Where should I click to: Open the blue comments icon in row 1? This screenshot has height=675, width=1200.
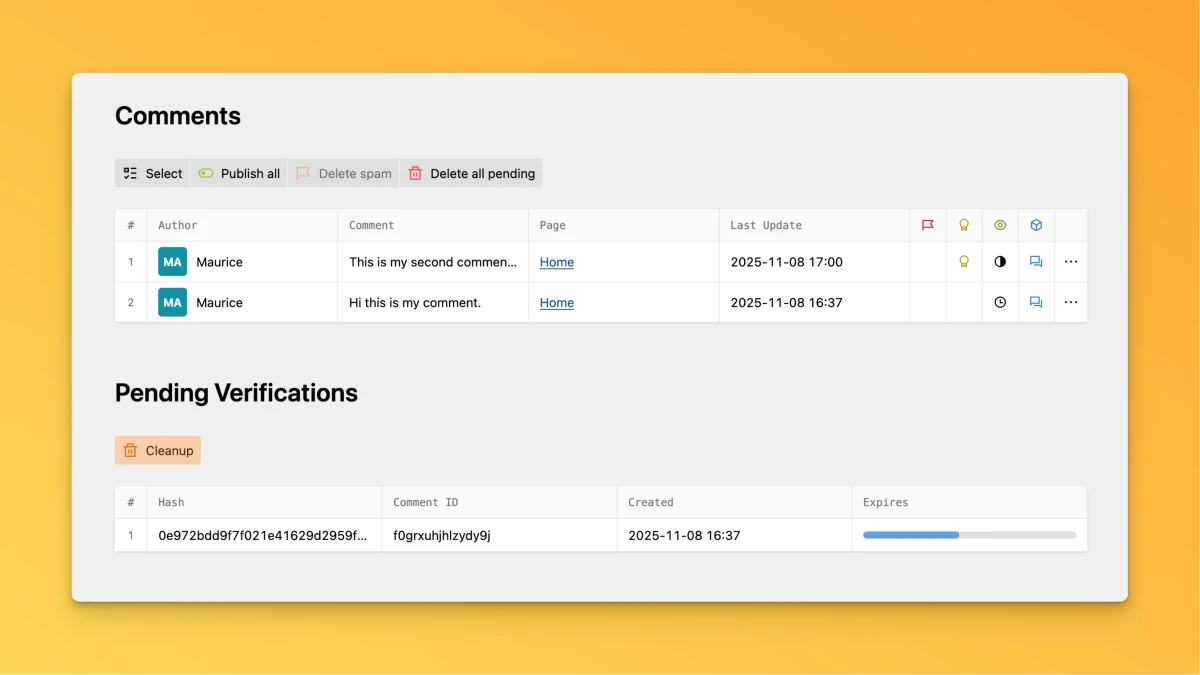(1036, 262)
